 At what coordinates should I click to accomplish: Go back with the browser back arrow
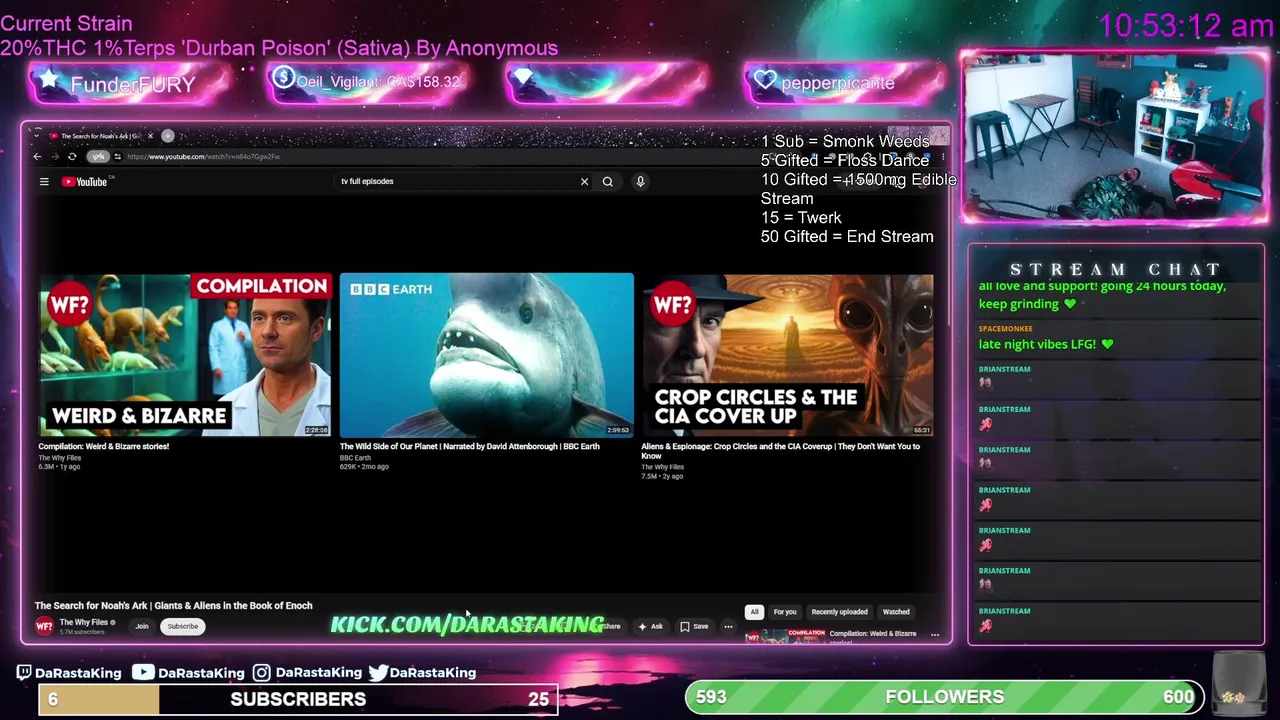pos(38,156)
